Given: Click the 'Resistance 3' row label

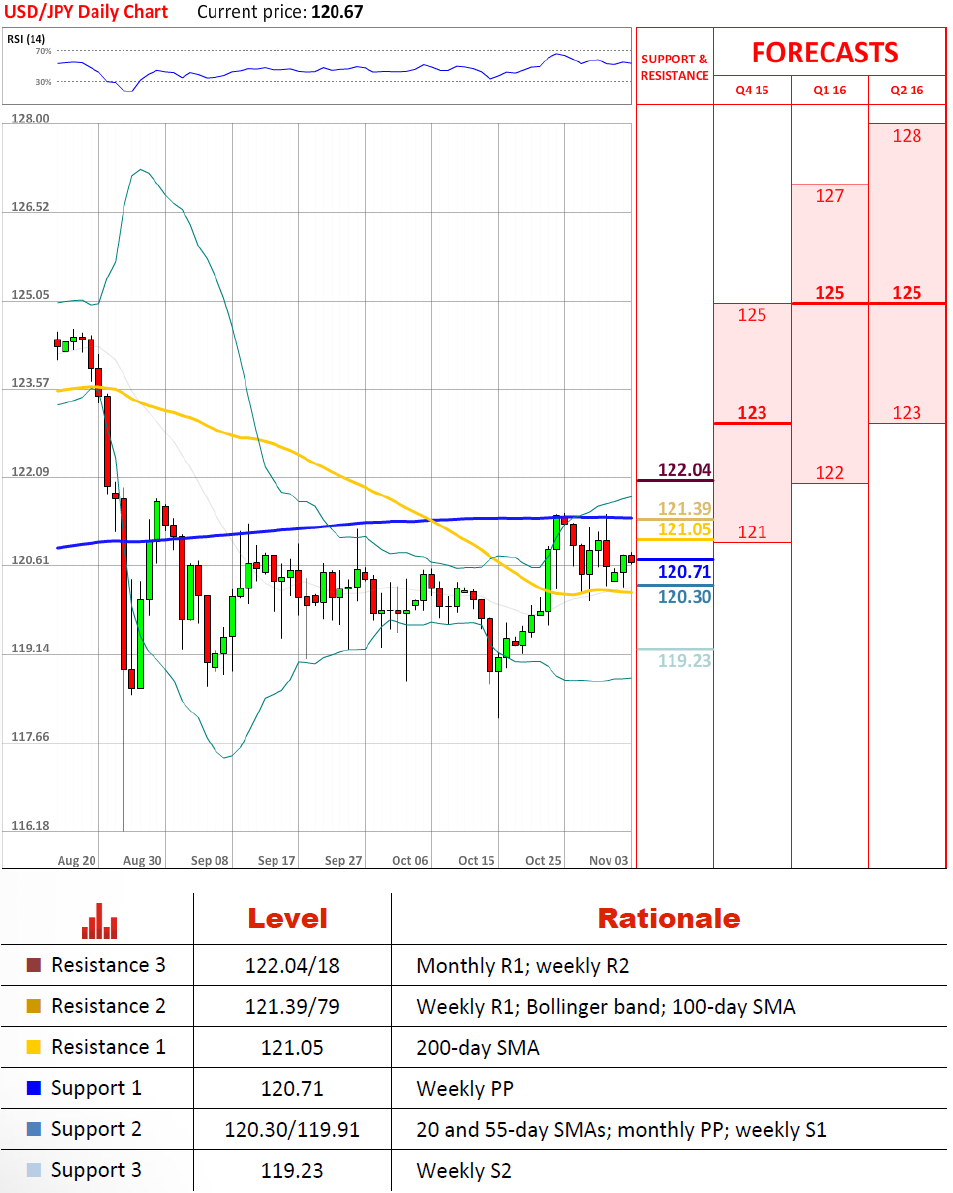Looking at the screenshot, I should coord(108,965).
